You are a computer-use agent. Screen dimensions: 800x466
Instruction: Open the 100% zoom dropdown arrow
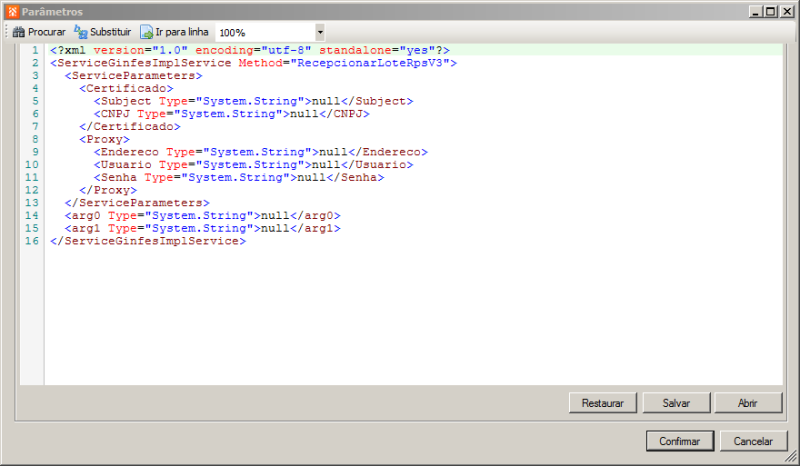[320, 32]
